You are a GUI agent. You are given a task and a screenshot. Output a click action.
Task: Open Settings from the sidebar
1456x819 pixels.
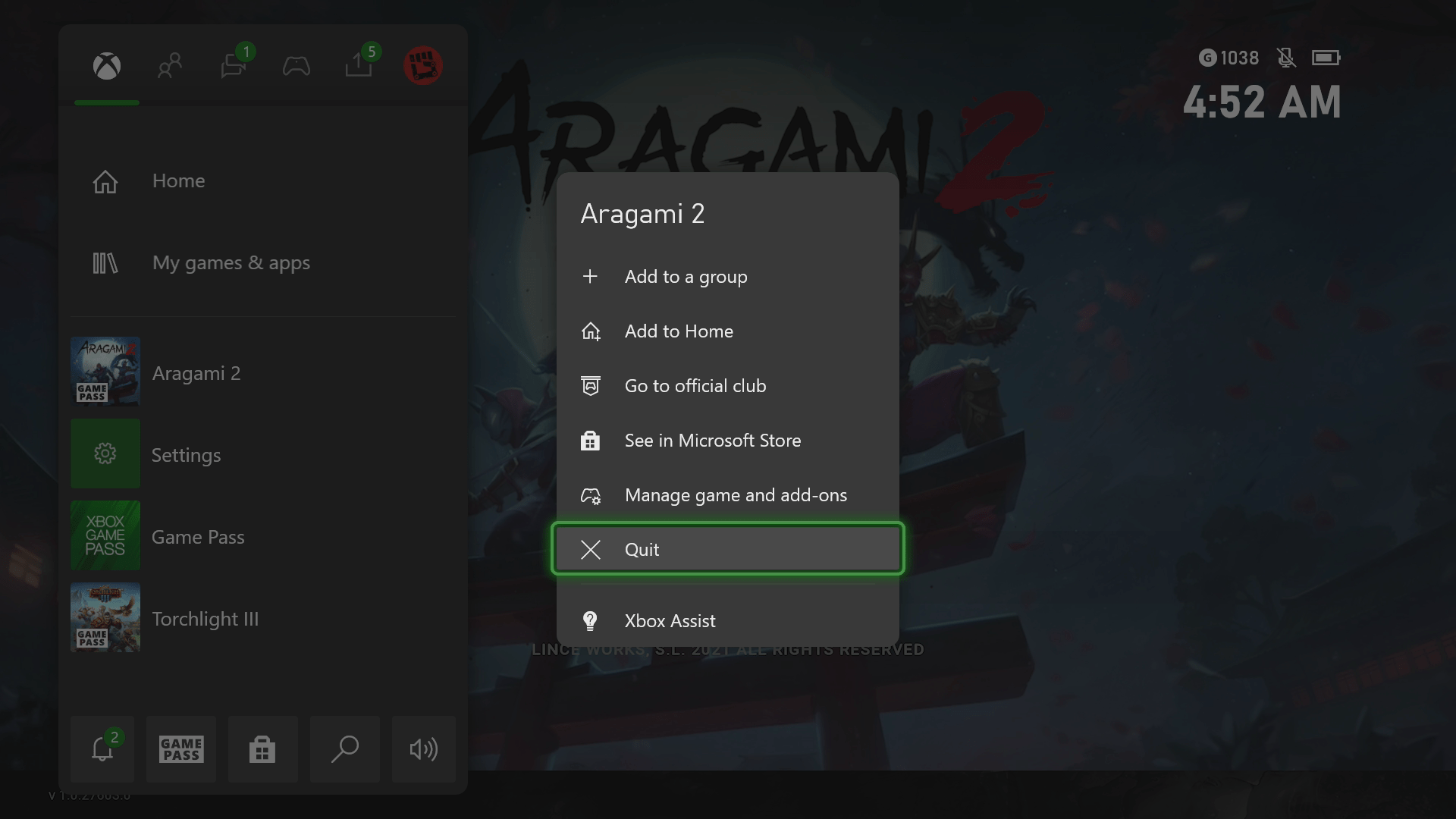coord(186,454)
